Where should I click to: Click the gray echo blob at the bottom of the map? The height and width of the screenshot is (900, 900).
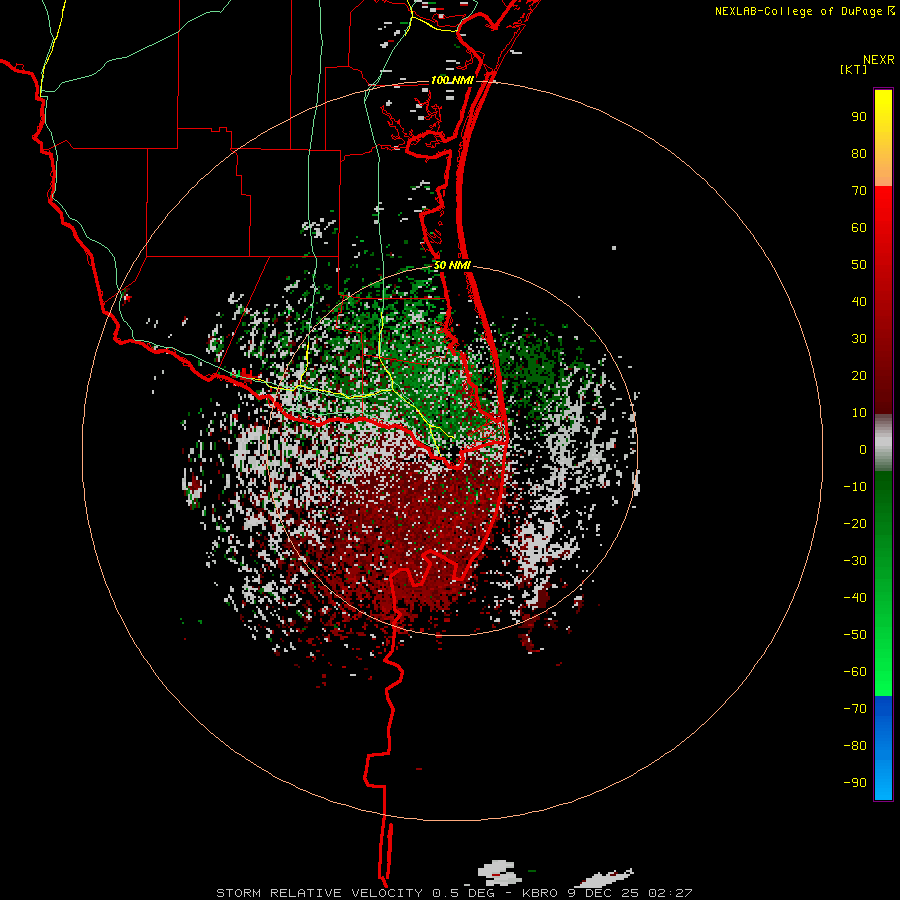(499, 872)
